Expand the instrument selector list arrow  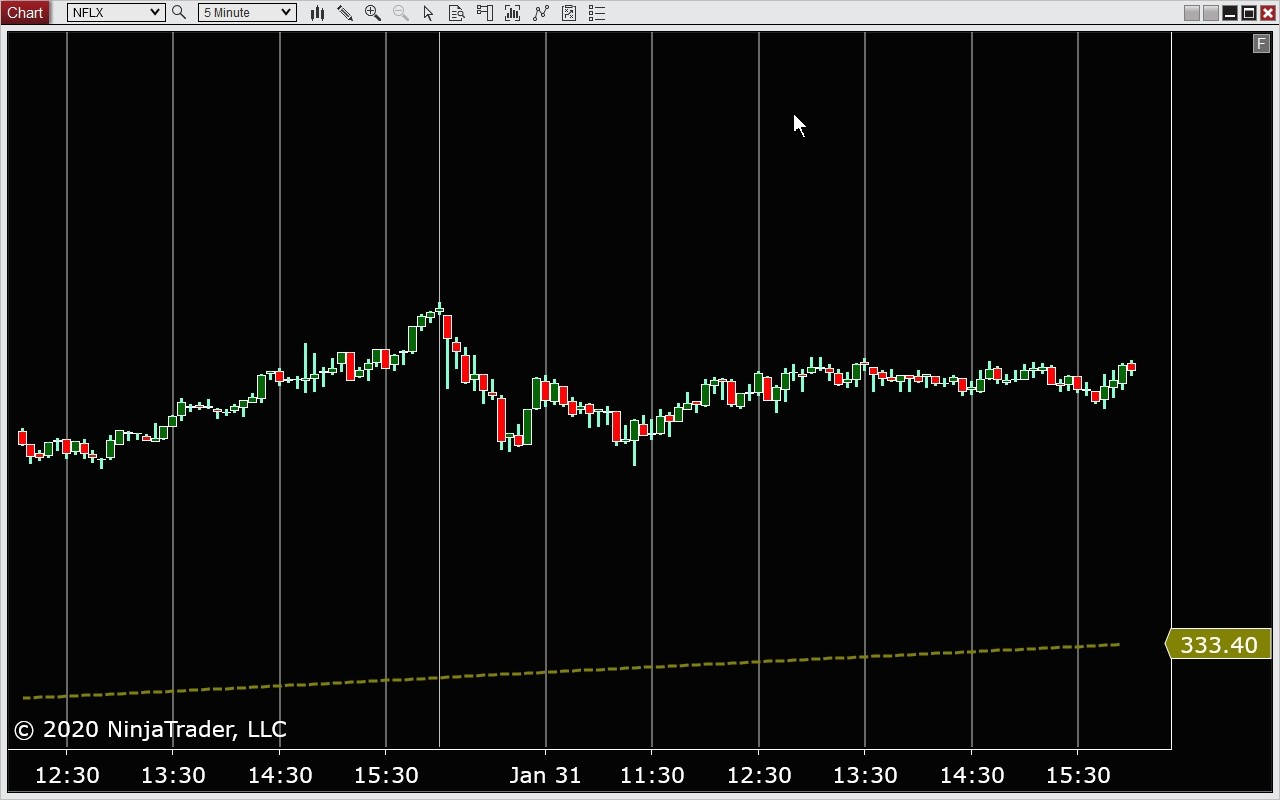(x=155, y=12)
